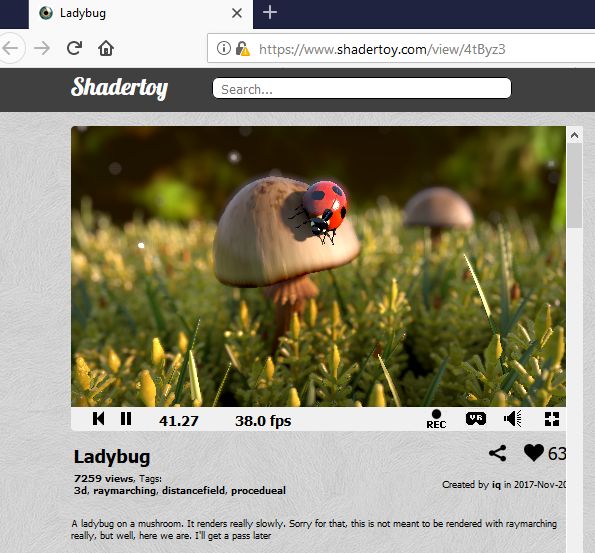
Task: Close the Ladybug tab
Action: click(x=237, y=13)
